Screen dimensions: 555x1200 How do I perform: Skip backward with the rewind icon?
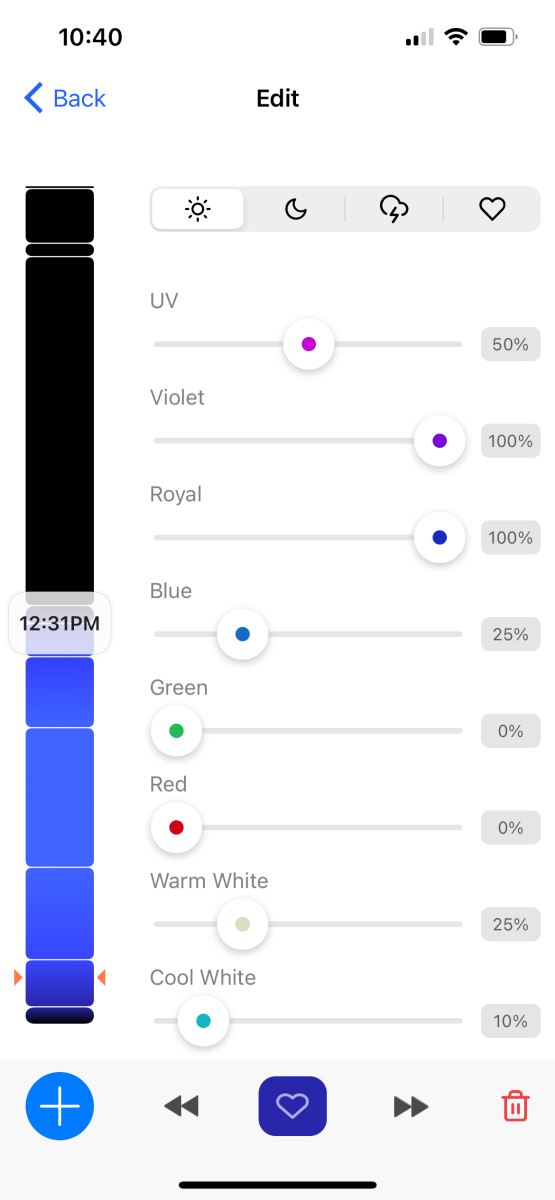pyautogui.click(x=181, y=1106)
